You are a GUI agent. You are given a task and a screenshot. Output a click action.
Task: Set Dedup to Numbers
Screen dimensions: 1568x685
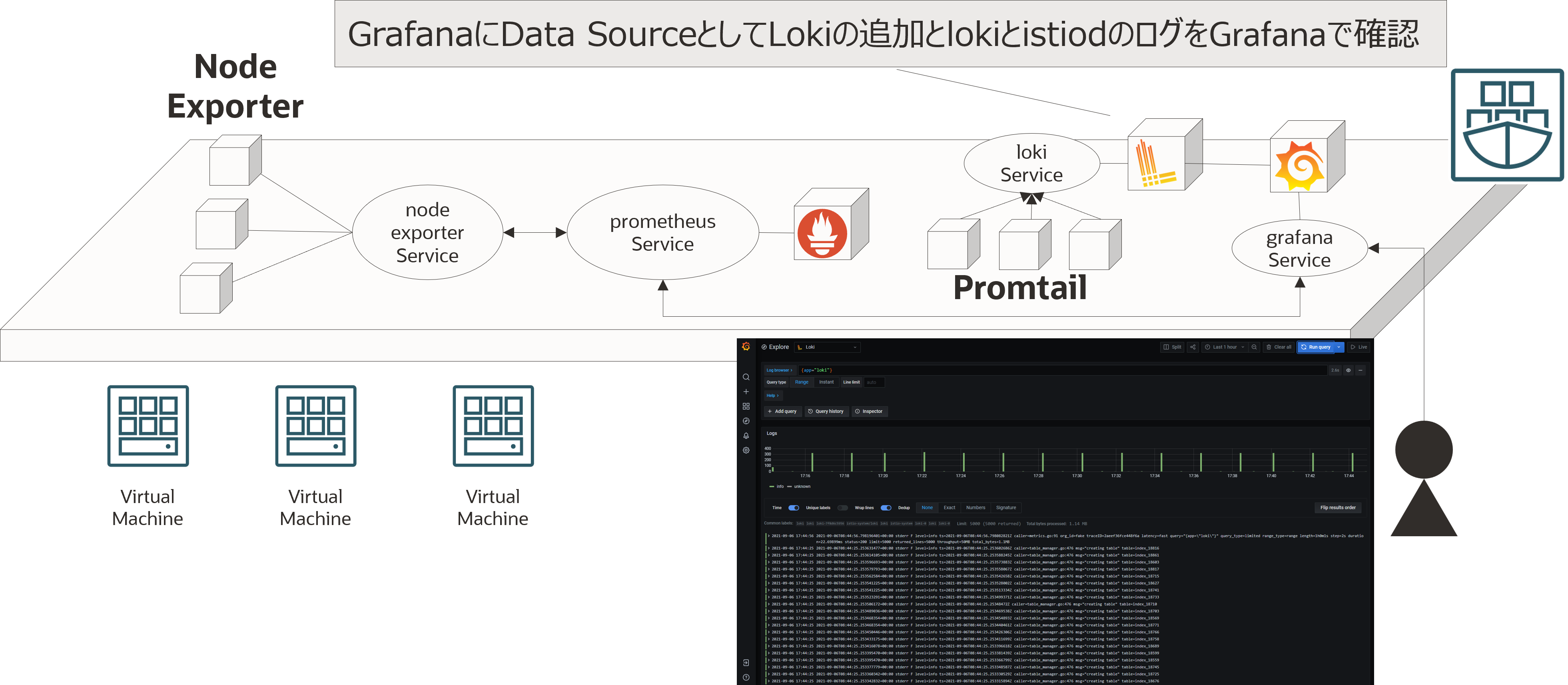click(x=976, y=508)
